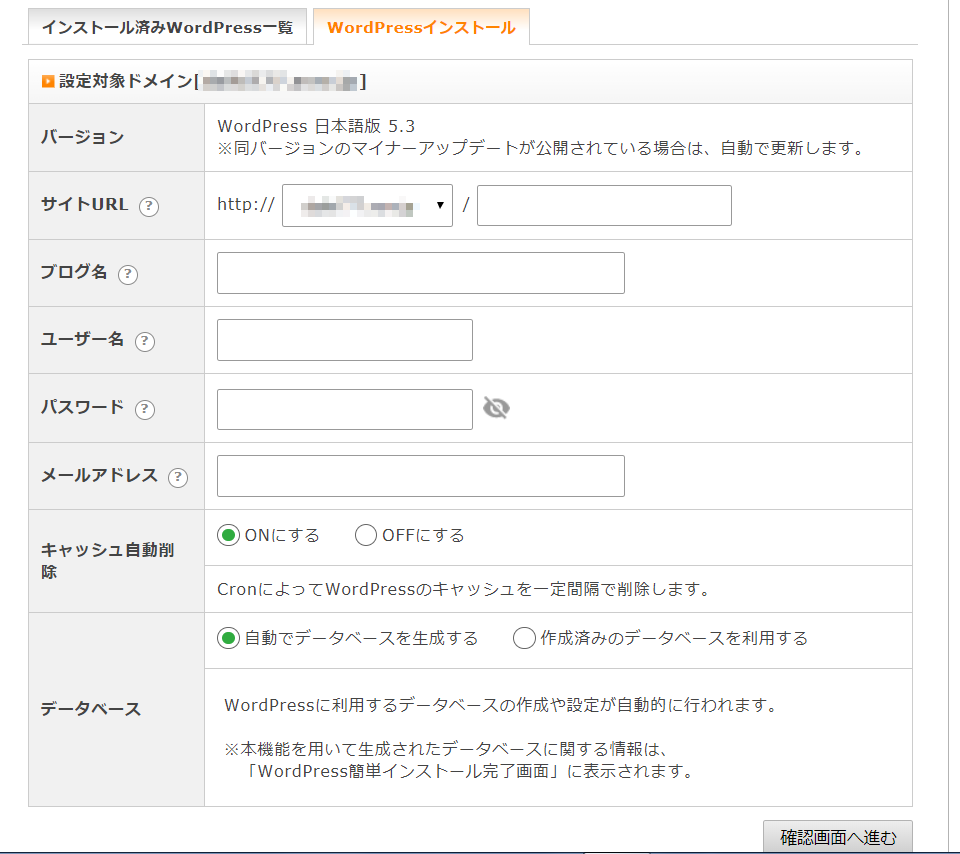Focus the パスワード input field
The height and width of the screenshot is (854, 960).
(x=345, y=410)
